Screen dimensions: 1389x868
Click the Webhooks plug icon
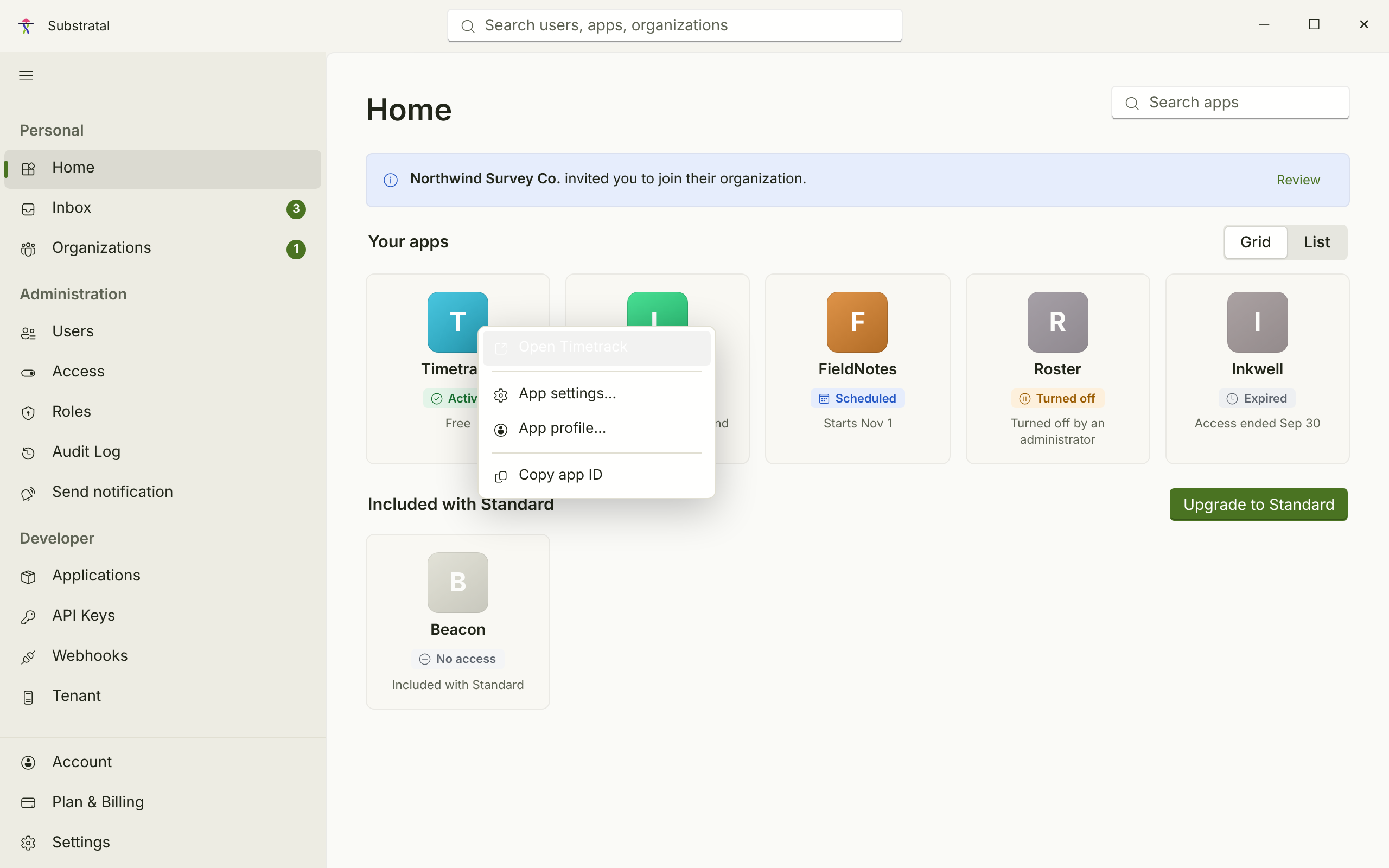coord(28,658)
